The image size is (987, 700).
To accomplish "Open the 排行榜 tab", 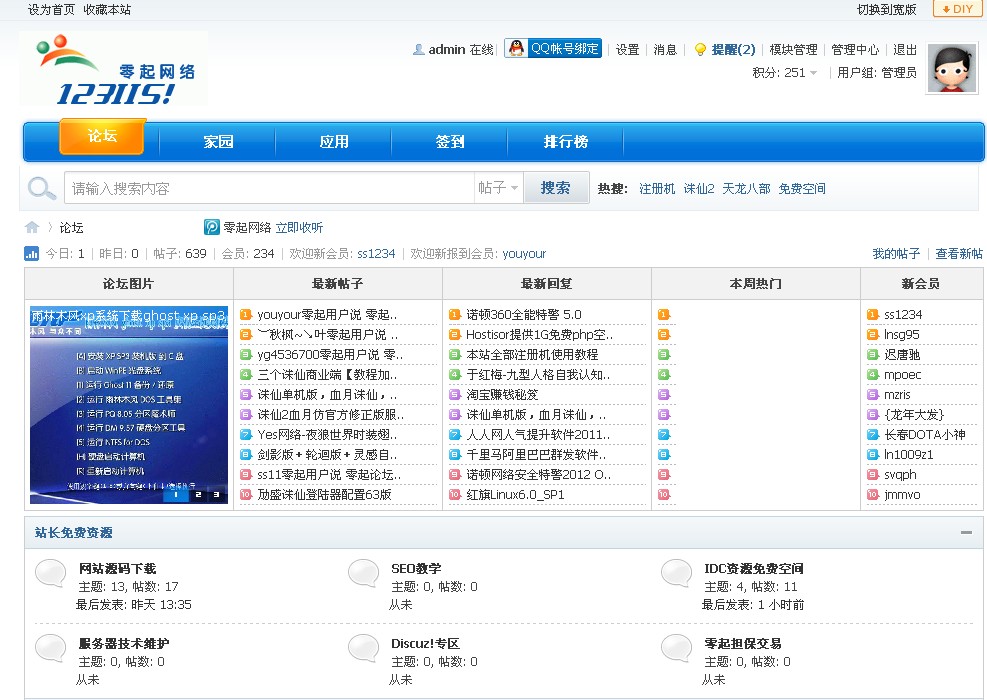I will click(565, 141).
